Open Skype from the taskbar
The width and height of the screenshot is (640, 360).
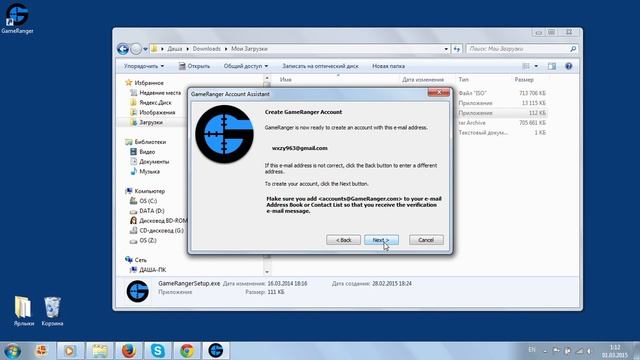(158, 351)
